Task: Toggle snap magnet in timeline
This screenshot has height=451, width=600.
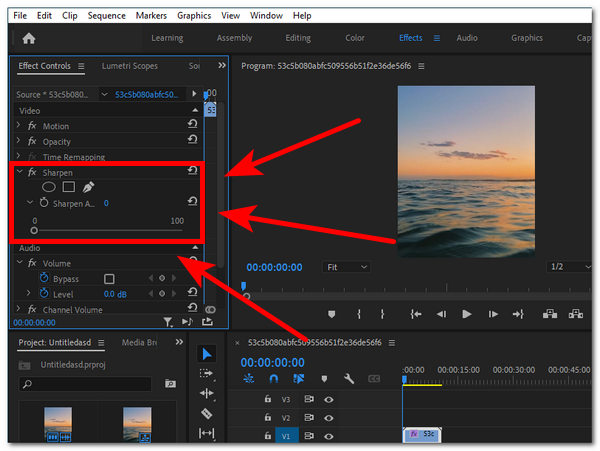Action: 274,379
